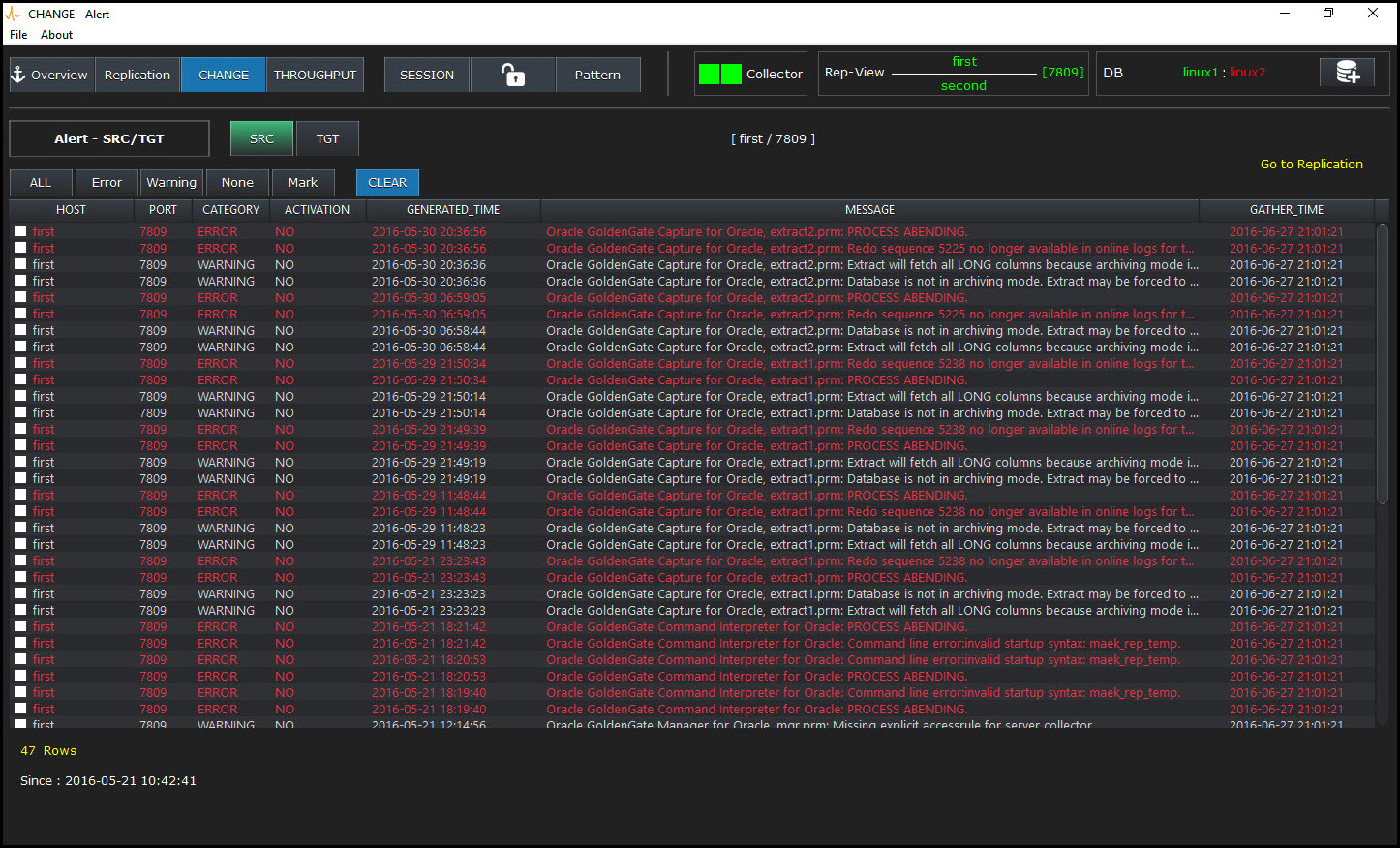This screenshot has width=1400, height=848.
Task: Check the row 2016-05-21 23:23:43 Redo sequence 5238
Action: tap(21, 560)
